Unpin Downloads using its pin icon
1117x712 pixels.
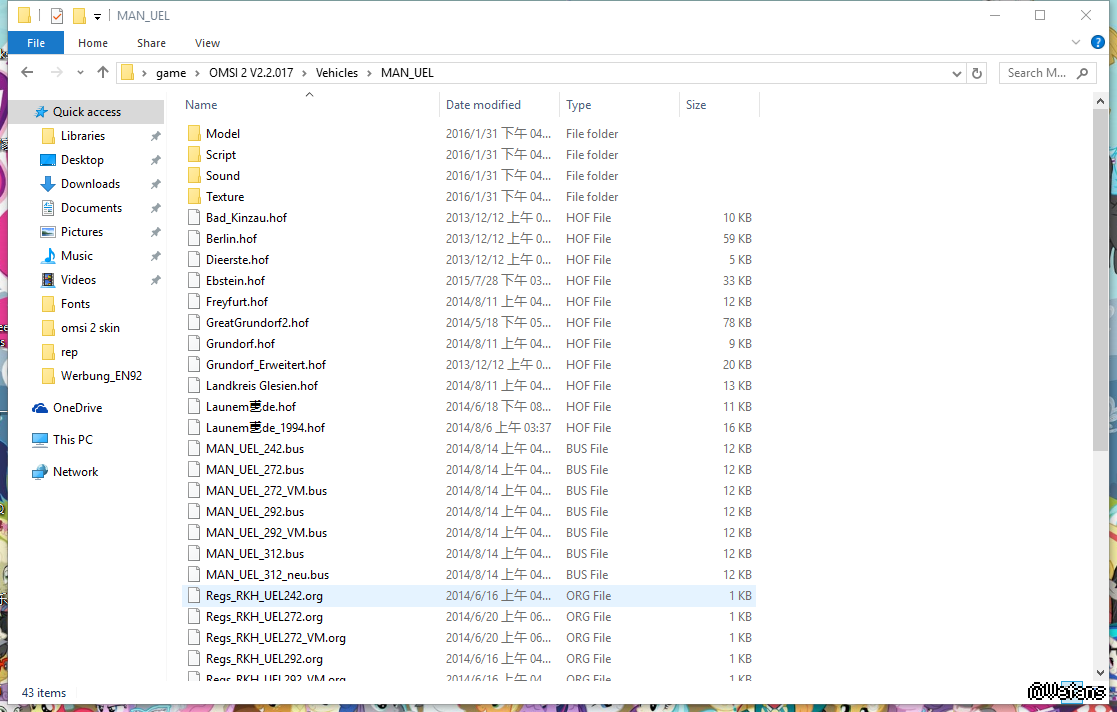pos(155,184)
